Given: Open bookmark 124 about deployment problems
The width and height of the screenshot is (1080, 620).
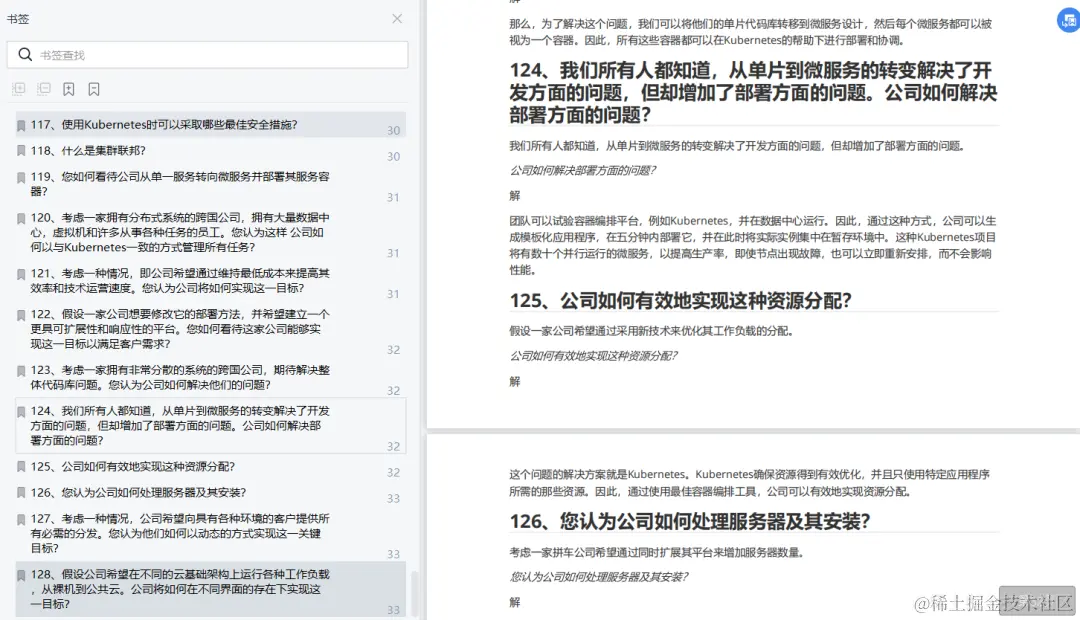Looking at the screenshot, I should pyautogui.click(x=210, y=426).
